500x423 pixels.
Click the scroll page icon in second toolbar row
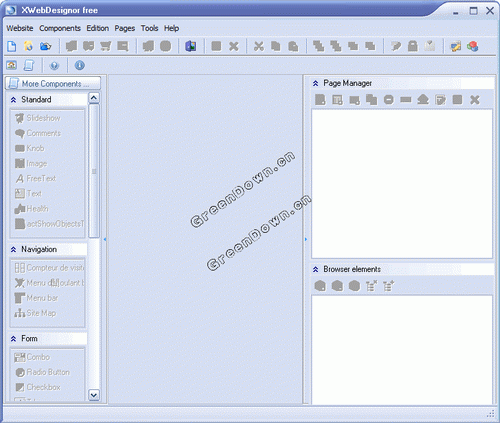(29, 65)
